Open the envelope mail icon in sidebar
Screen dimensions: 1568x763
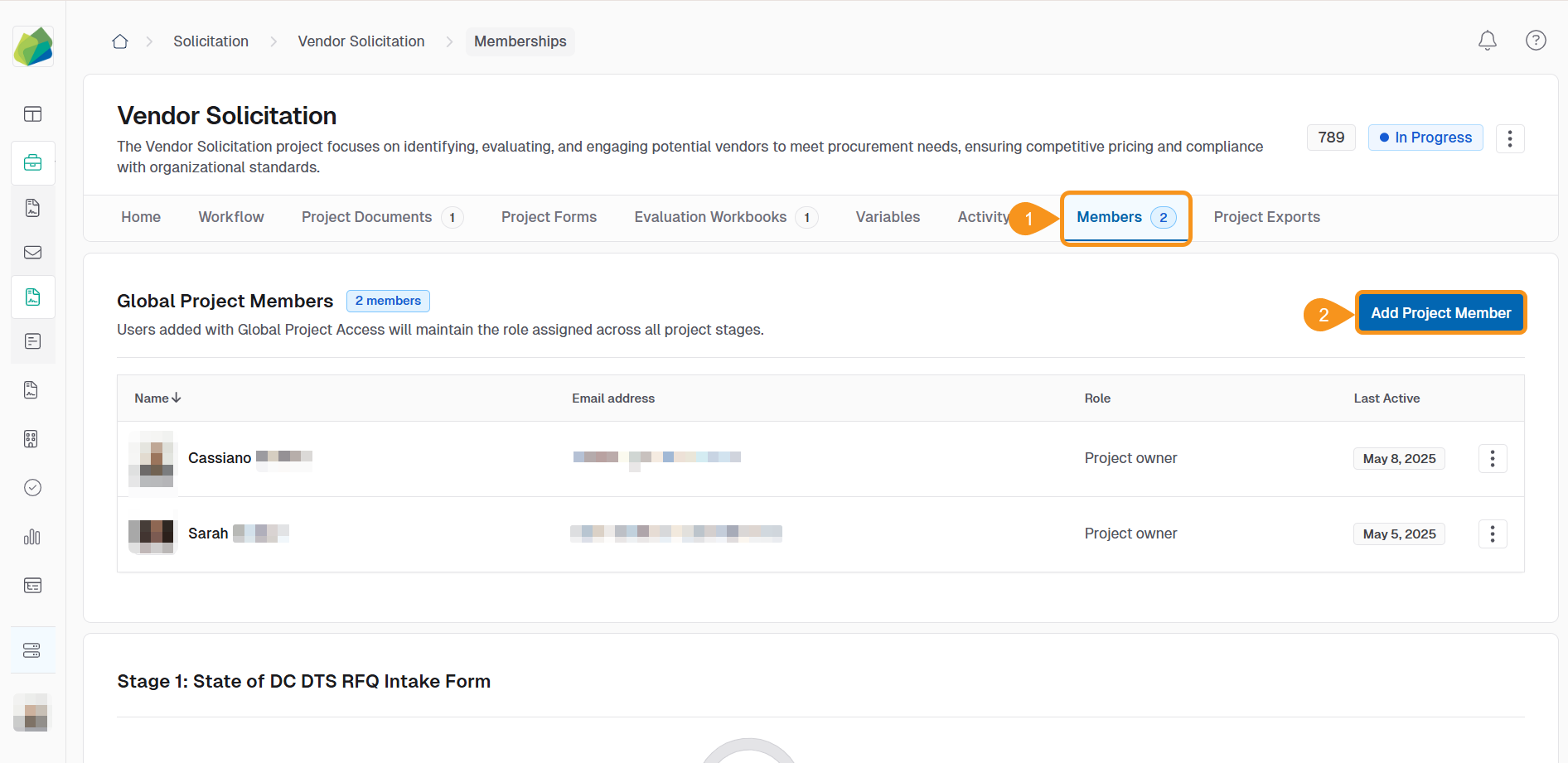33,253
